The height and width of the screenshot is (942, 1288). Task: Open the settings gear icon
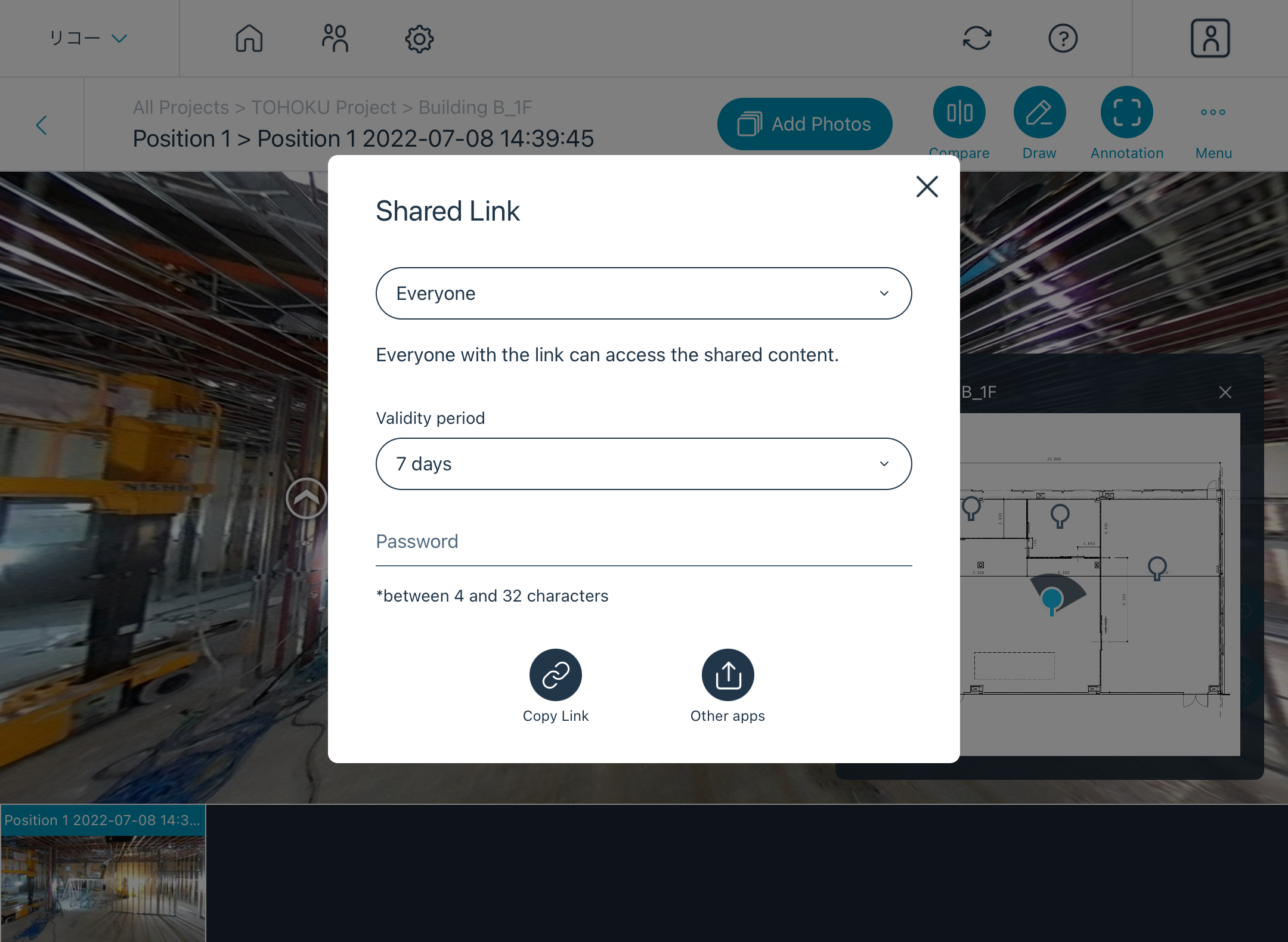pos(419,39)
